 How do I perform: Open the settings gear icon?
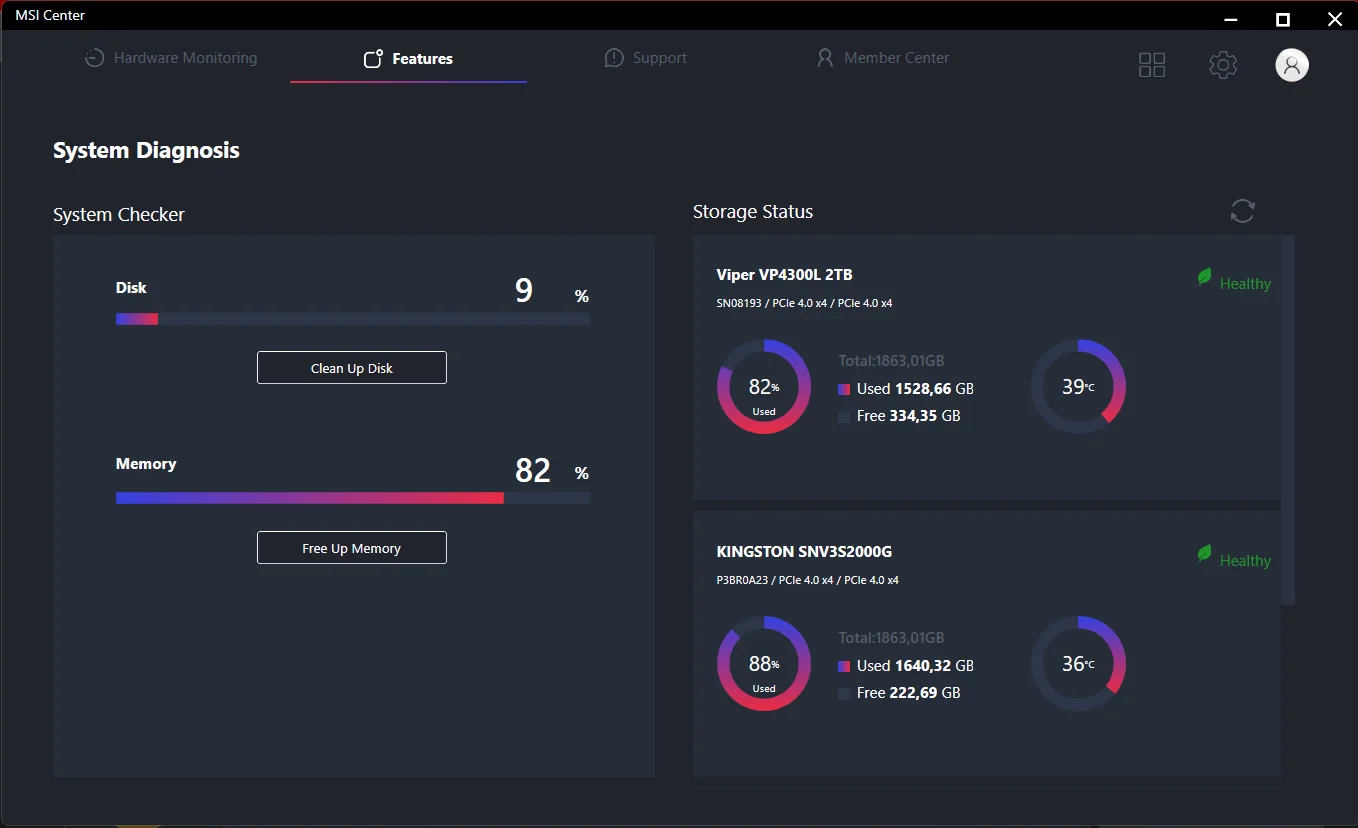[x=1223, y=65]
